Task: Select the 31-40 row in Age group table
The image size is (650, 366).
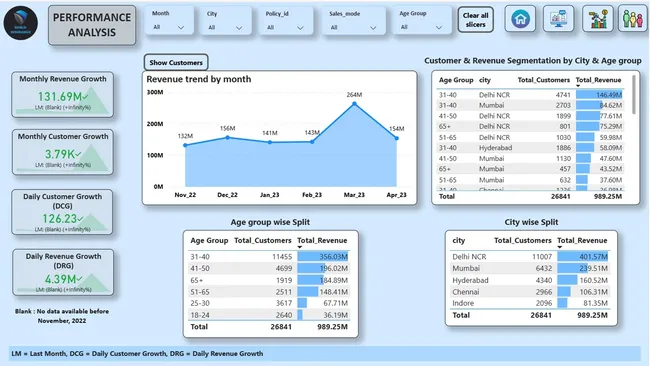Action: pyautogui.click(x=269, y=257)
